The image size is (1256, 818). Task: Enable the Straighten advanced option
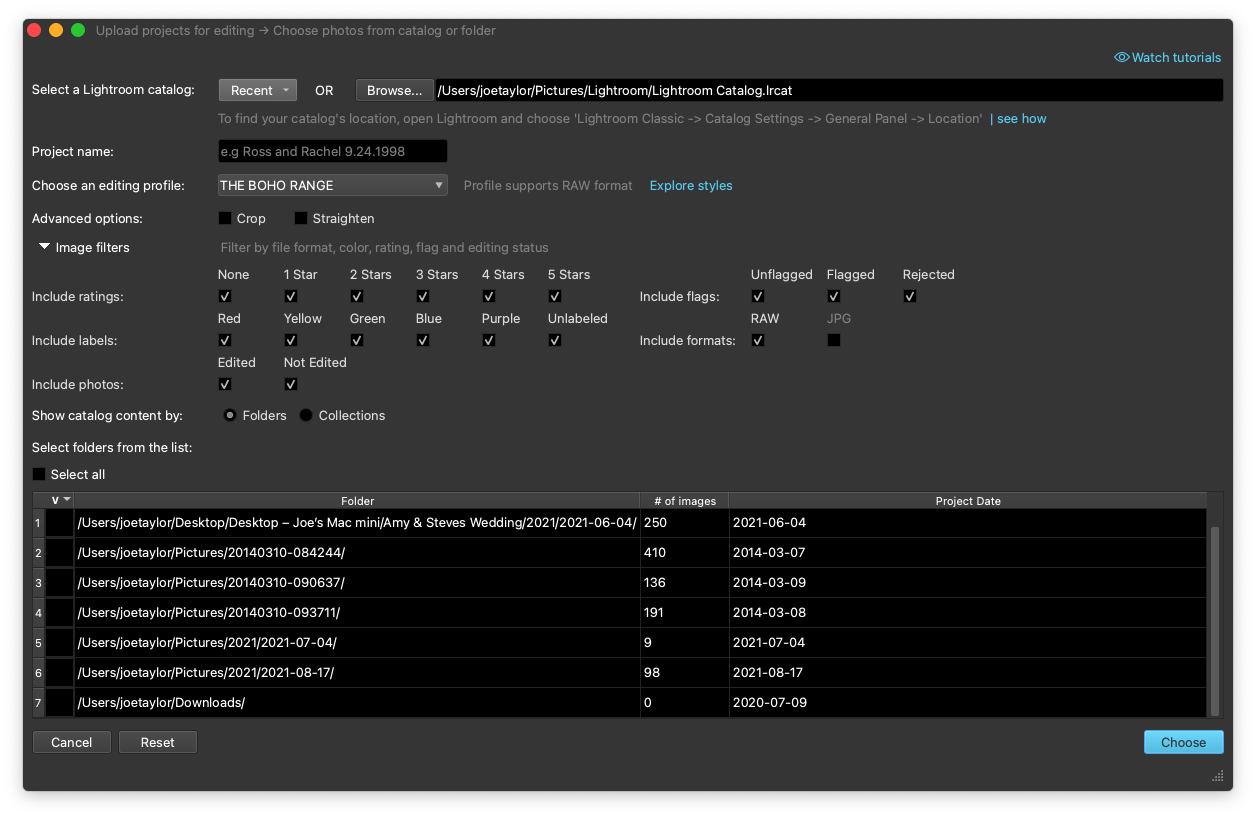(x=302, y=217)
